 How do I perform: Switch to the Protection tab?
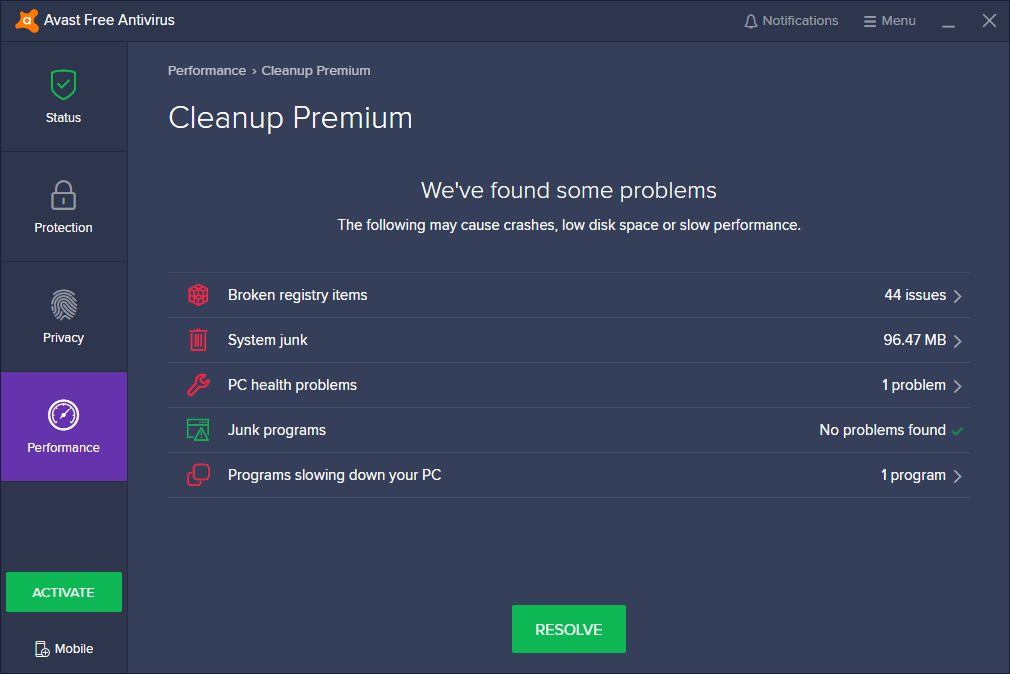(x=63, y=206)
